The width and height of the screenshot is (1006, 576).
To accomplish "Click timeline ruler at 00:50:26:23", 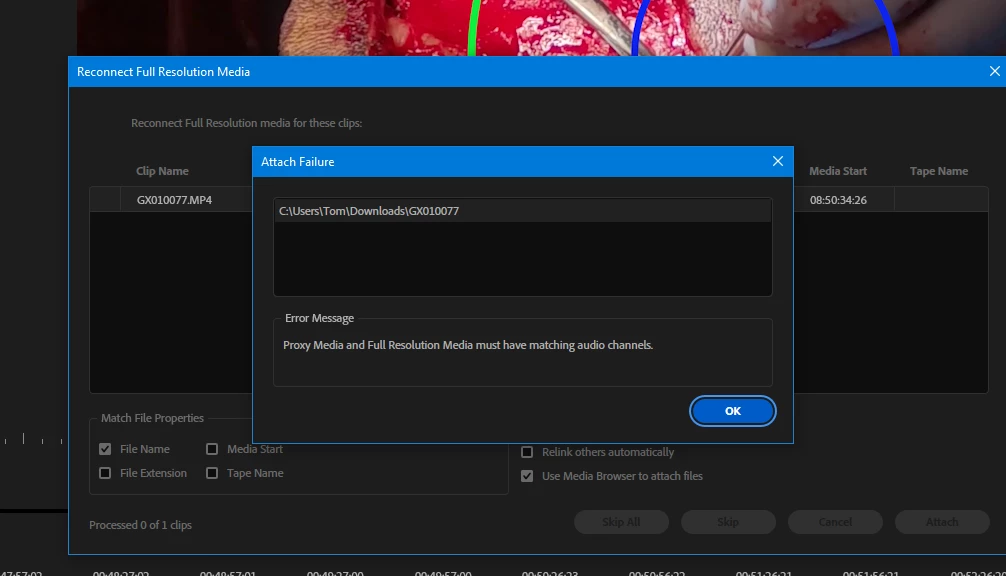I will click(550, 573).
